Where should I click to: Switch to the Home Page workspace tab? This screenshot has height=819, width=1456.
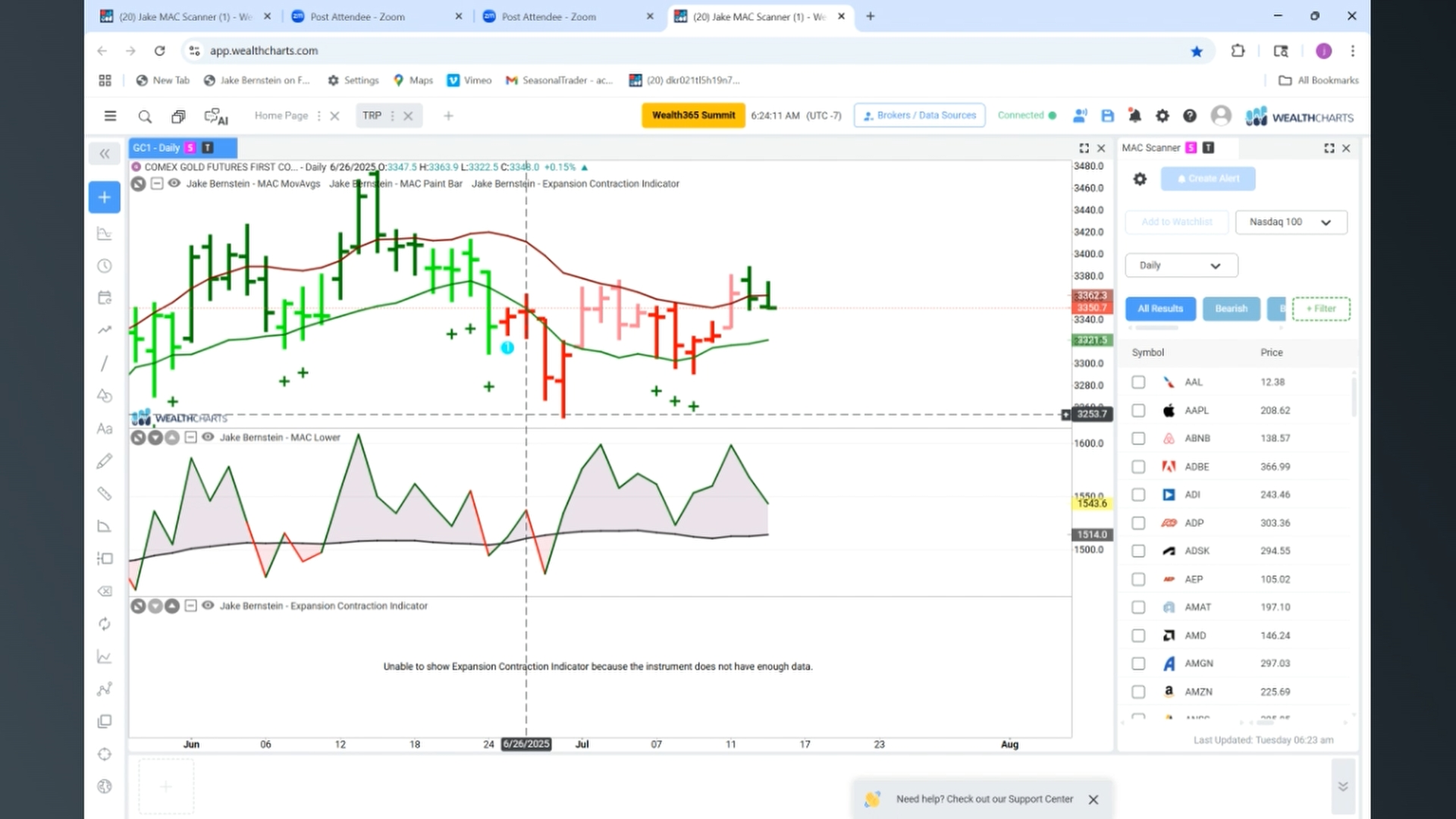[281, 115]
